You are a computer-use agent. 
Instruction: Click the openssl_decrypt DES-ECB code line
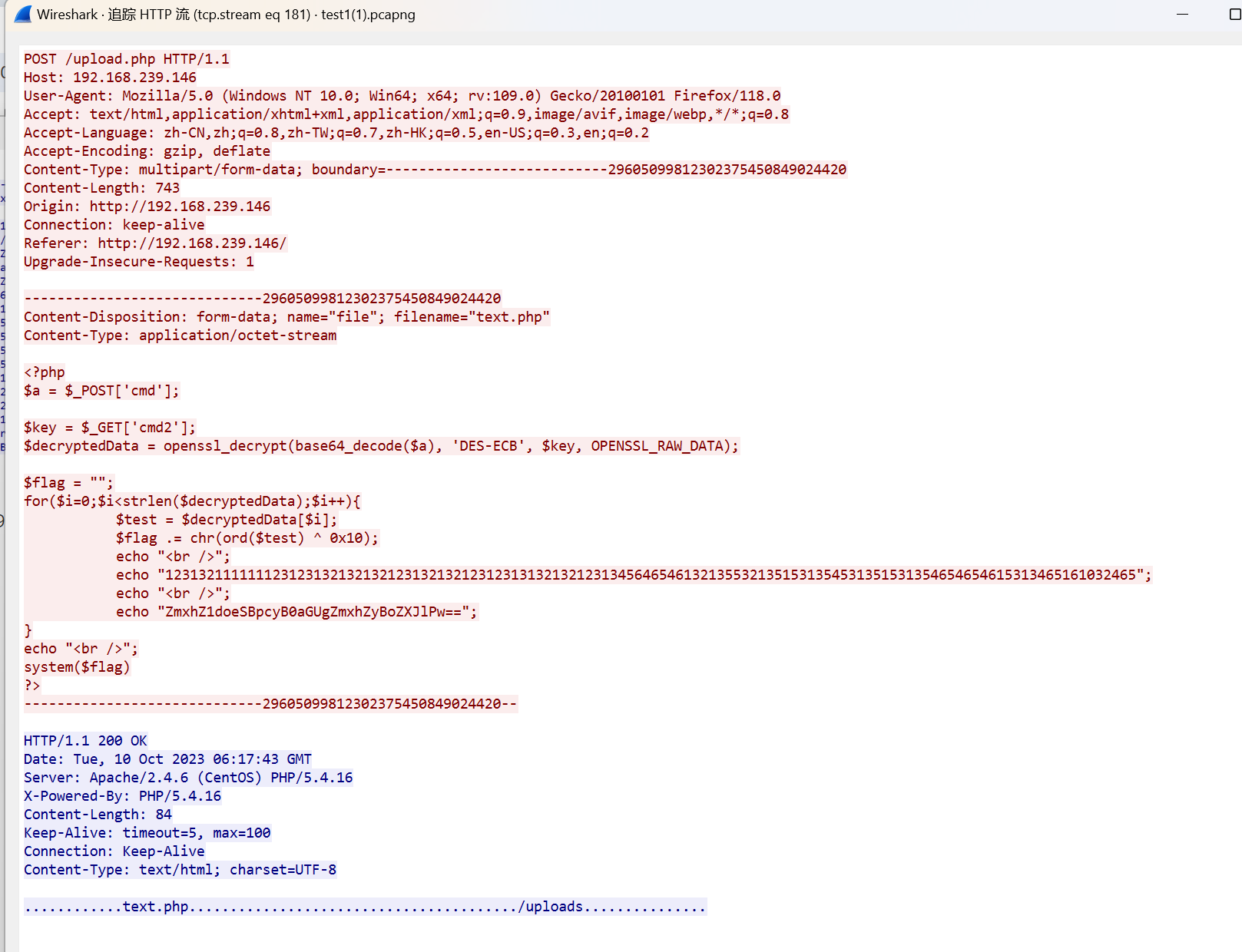tap(381, 446)
